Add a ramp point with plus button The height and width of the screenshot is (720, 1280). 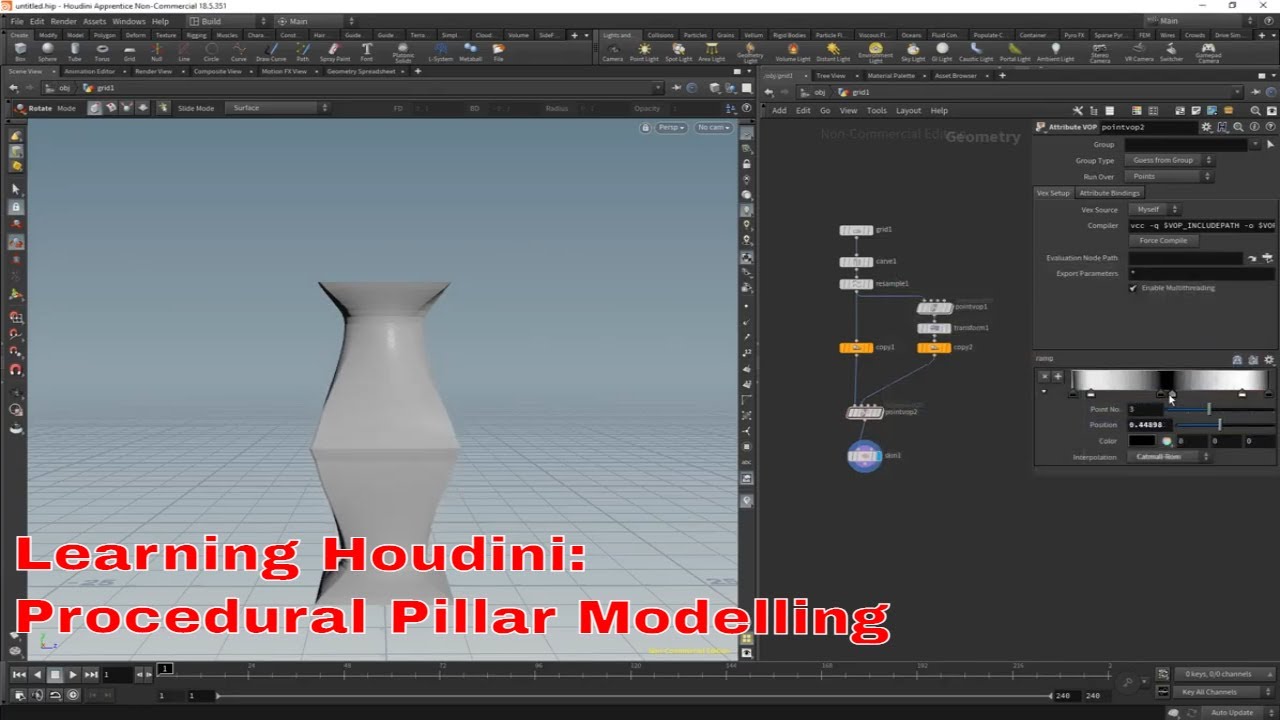(1057, 376)
